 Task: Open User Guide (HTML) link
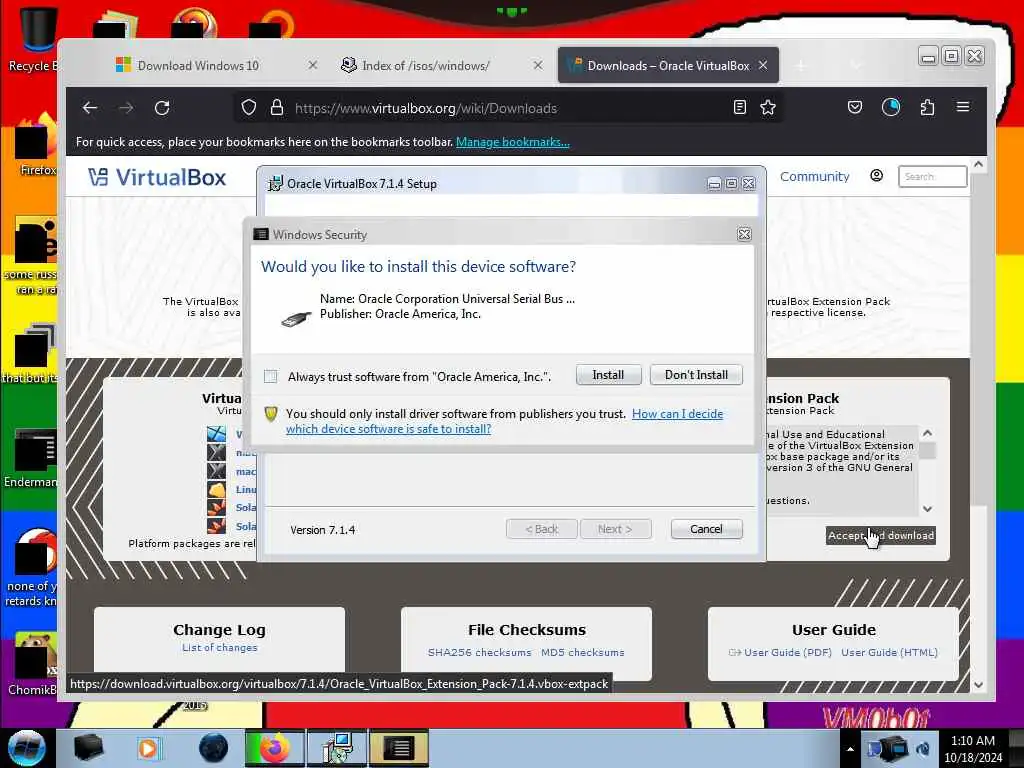[889, 652]
